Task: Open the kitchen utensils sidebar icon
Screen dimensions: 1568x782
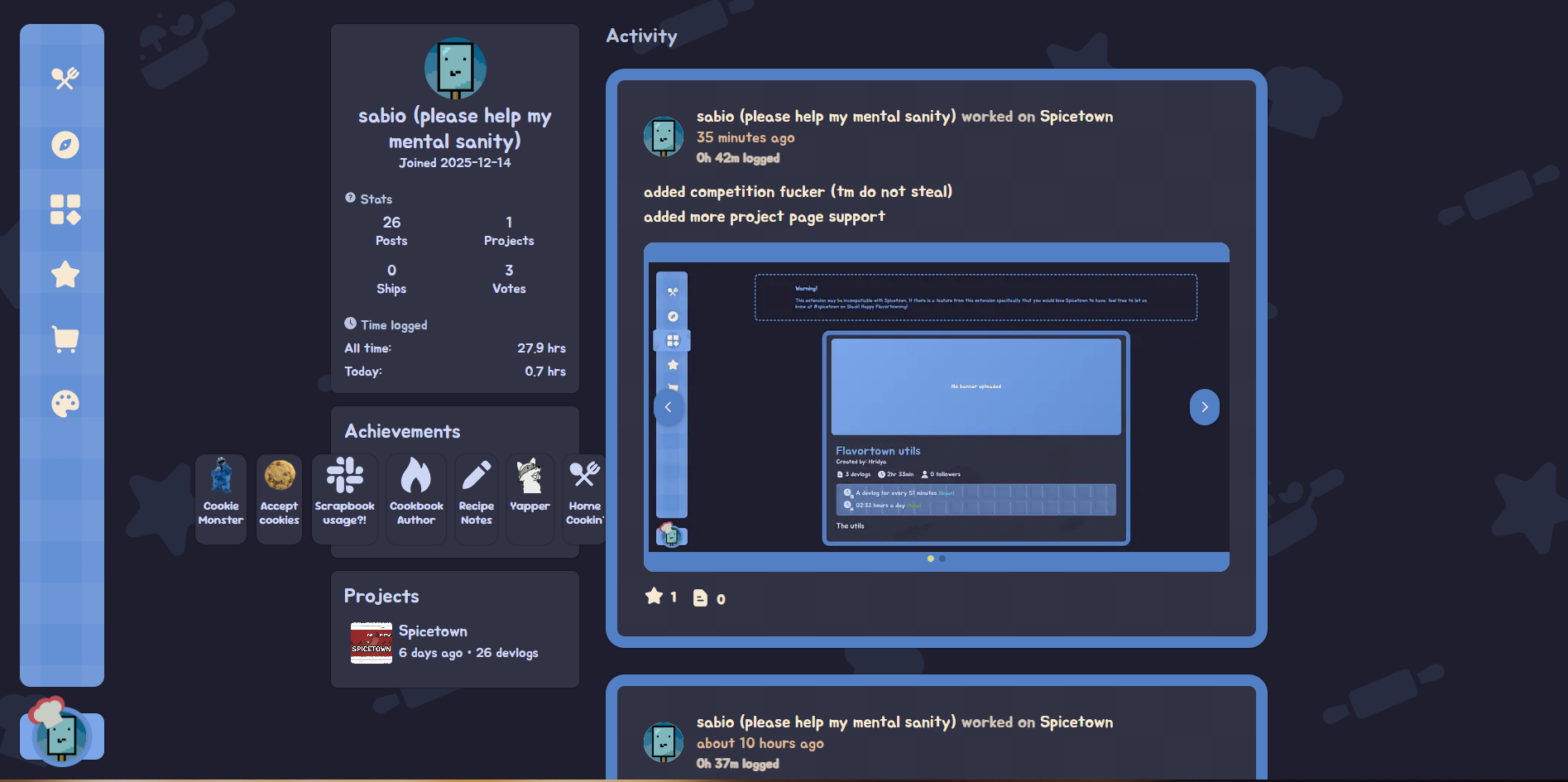Action: [x=65, y=79]
